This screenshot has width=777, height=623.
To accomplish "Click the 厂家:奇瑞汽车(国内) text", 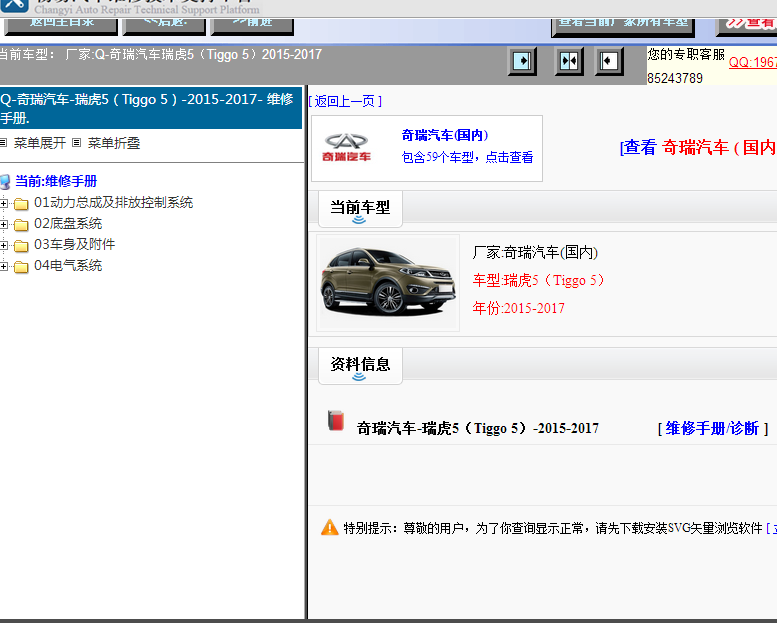I will (535, 253).
